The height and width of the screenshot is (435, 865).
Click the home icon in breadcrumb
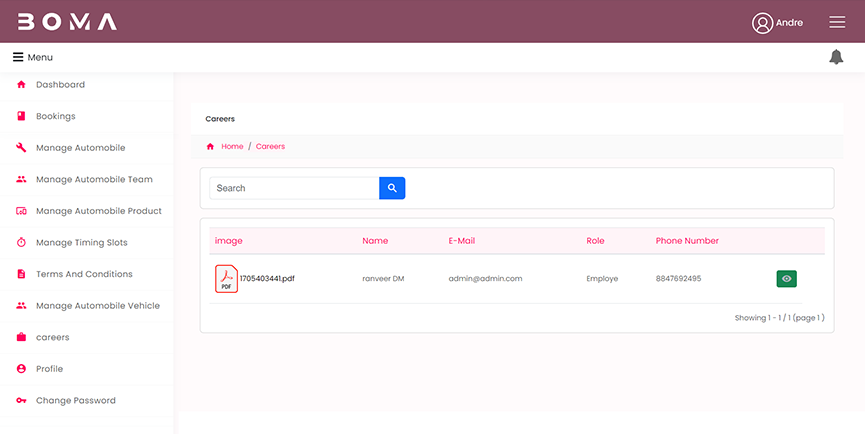pos(210,146)
